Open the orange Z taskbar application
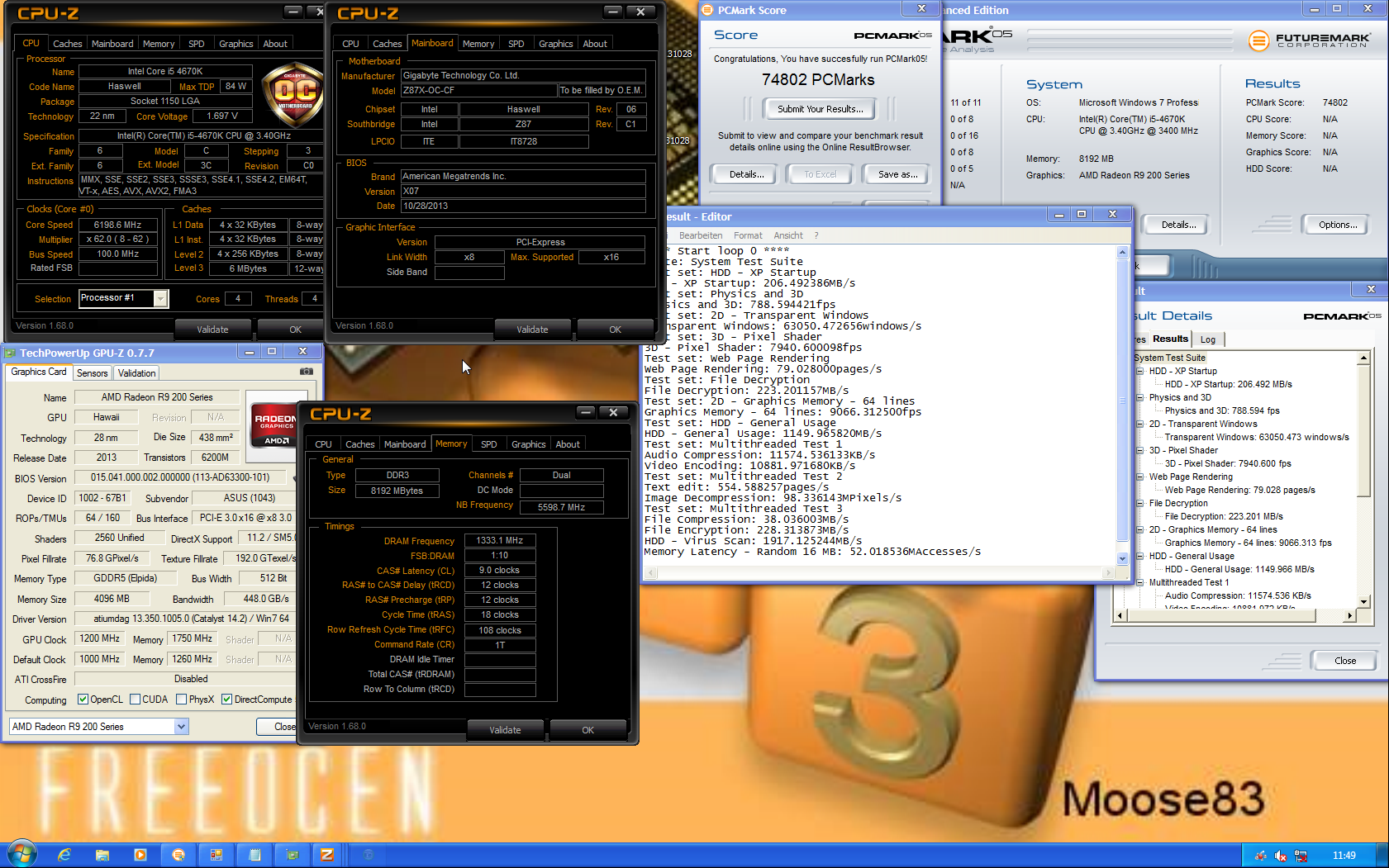This screenshot has height=868, width=1389. click(327, 855)
